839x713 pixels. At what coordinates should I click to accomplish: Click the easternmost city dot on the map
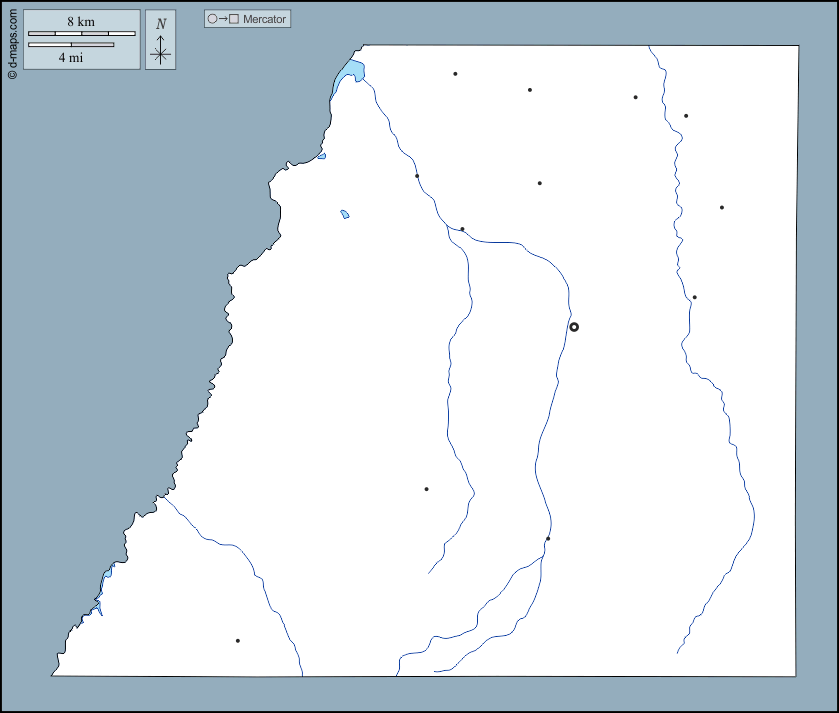coord(721,208)
